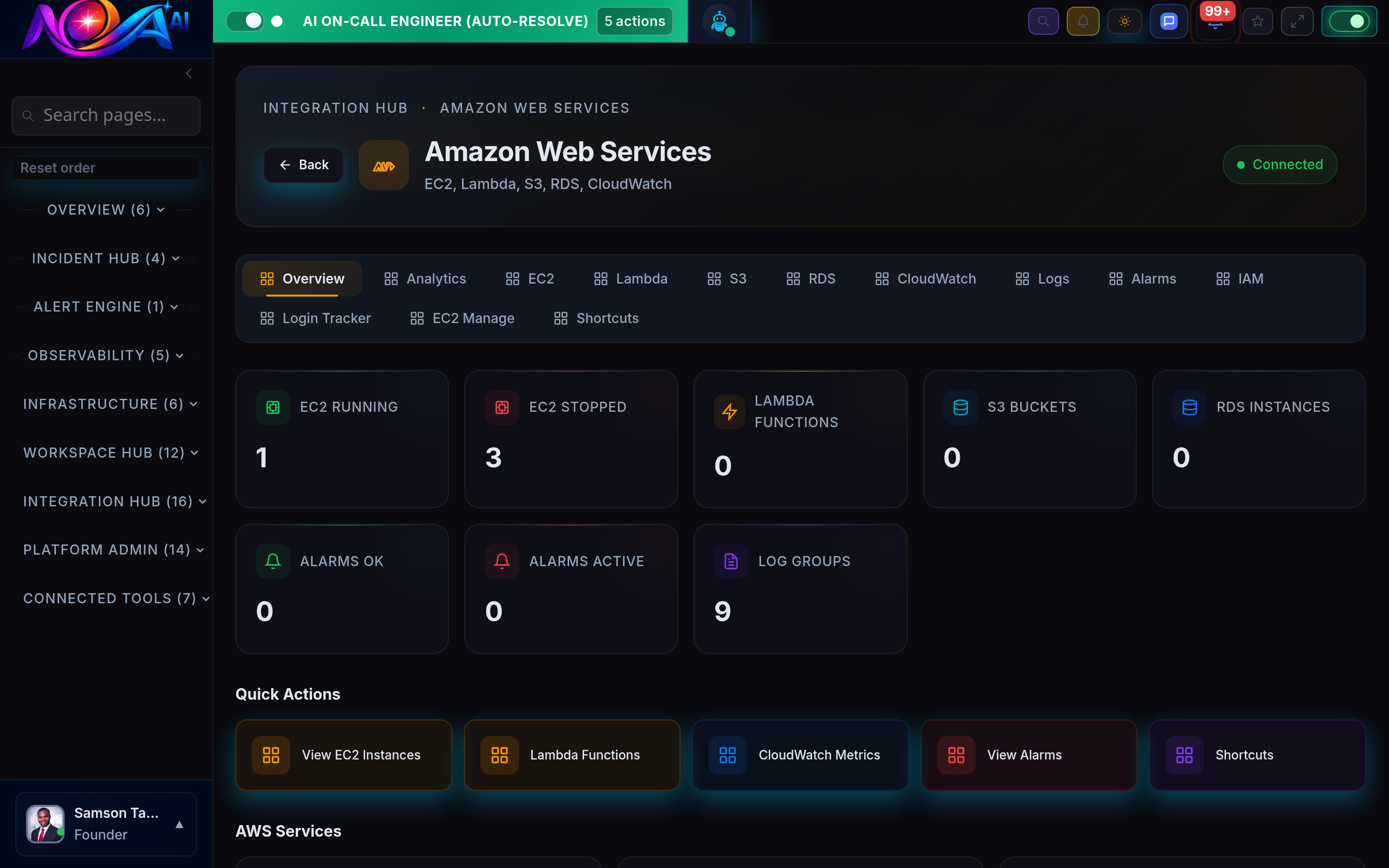
Task: Click the star favorites icon in the top bar
Action: tap(1258, 21)
